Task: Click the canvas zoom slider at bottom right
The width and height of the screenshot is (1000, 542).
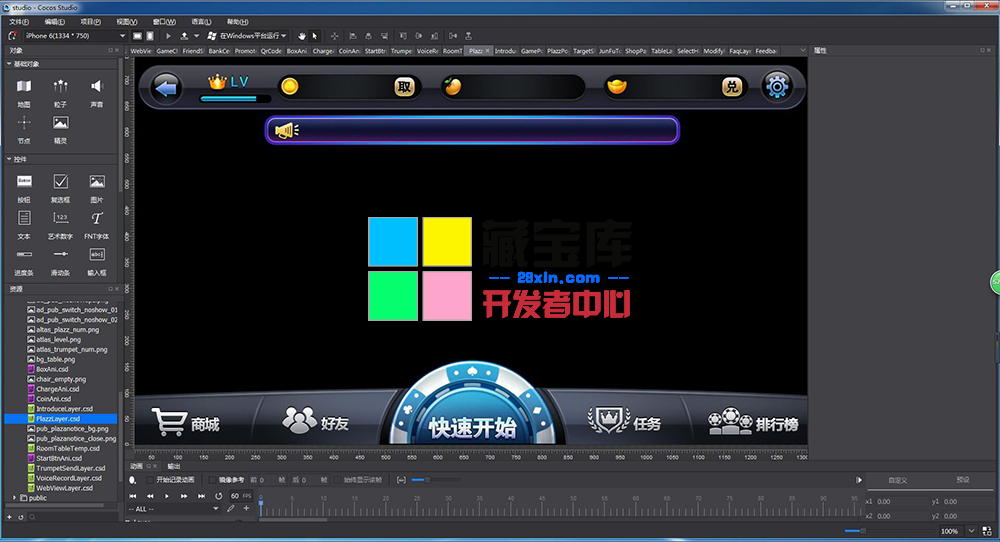Action: 888,531
